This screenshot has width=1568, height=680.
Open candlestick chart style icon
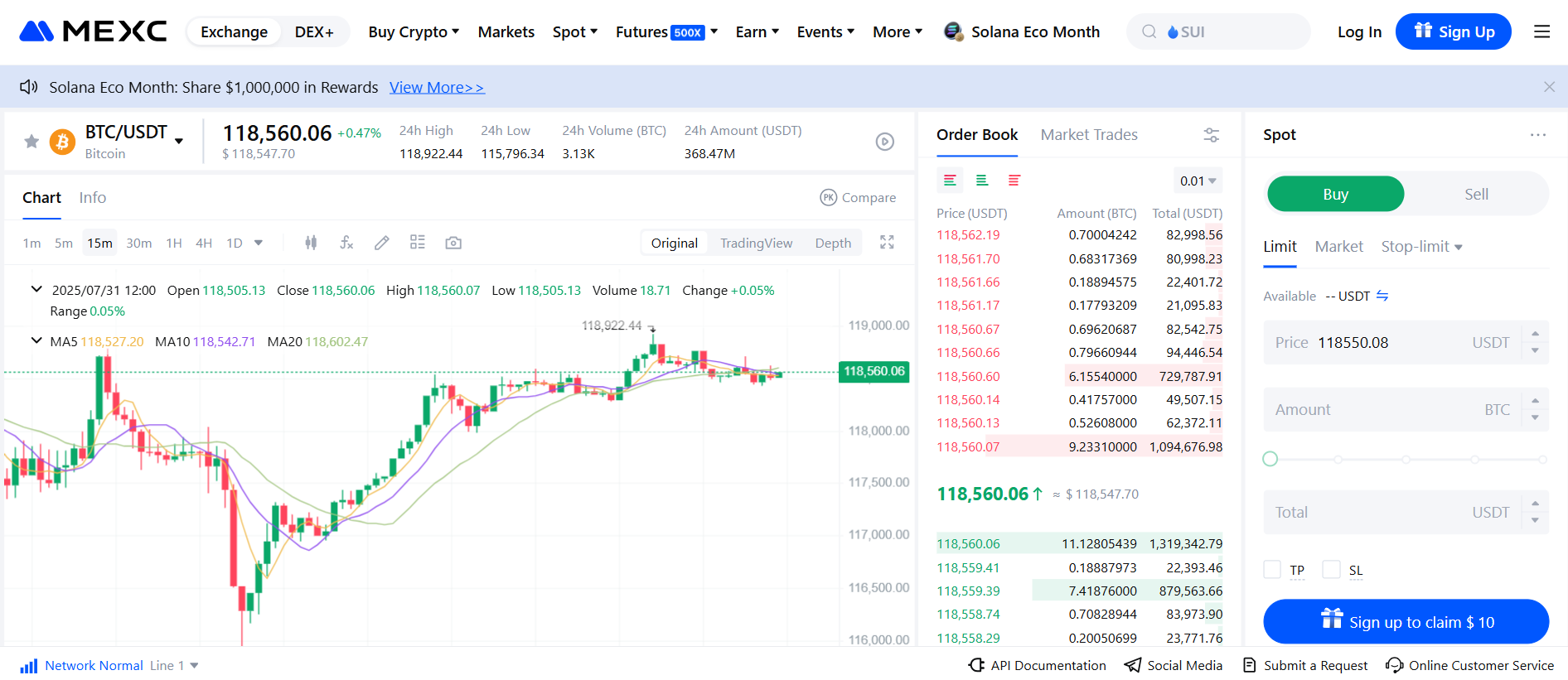311,243
